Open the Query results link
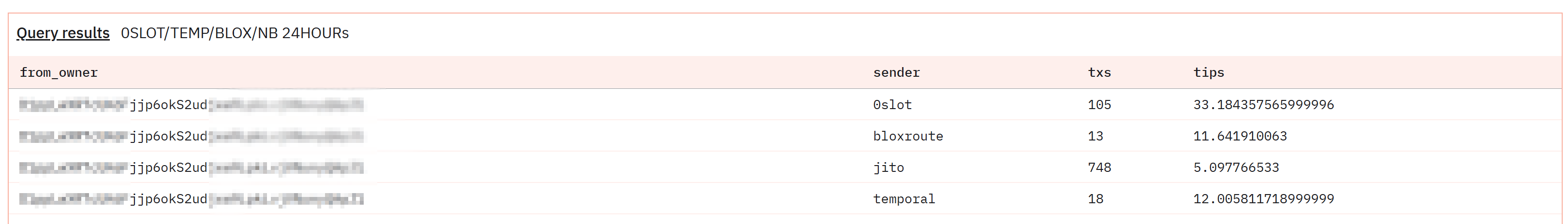The width and height of the screenshot is (1568, 224). tap(63, 33)
